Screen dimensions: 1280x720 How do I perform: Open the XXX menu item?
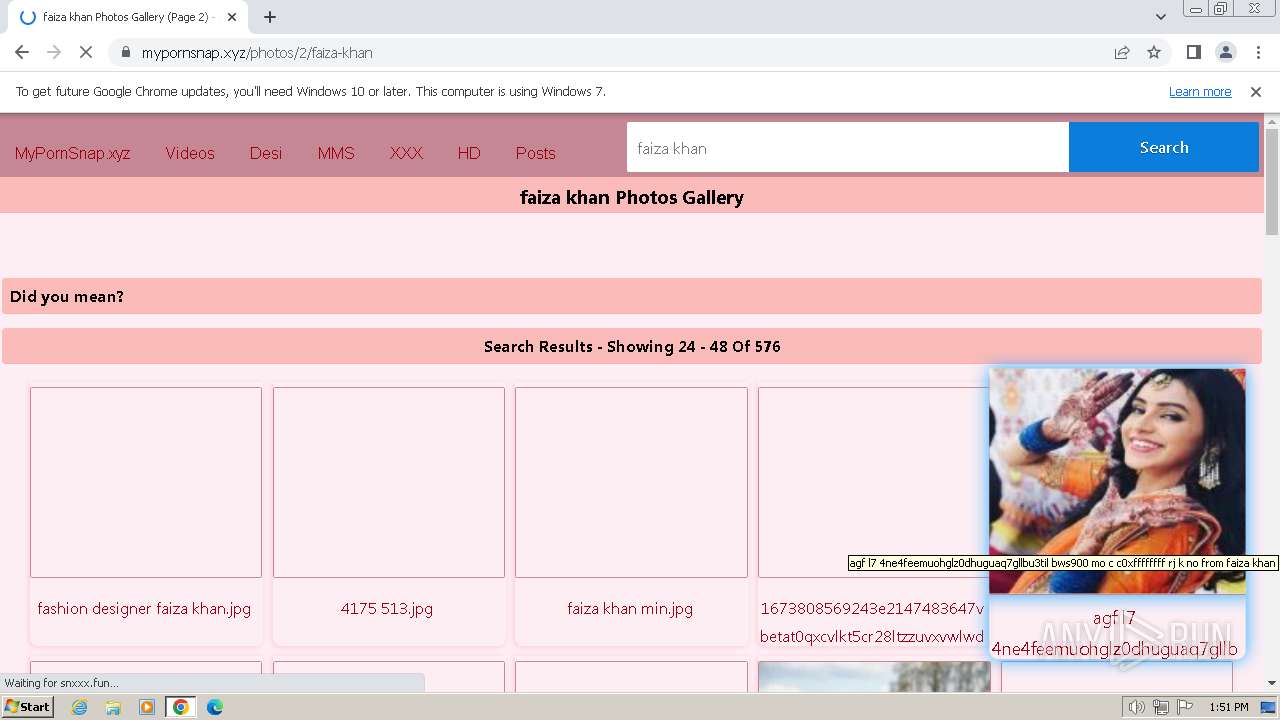point(406,153)
